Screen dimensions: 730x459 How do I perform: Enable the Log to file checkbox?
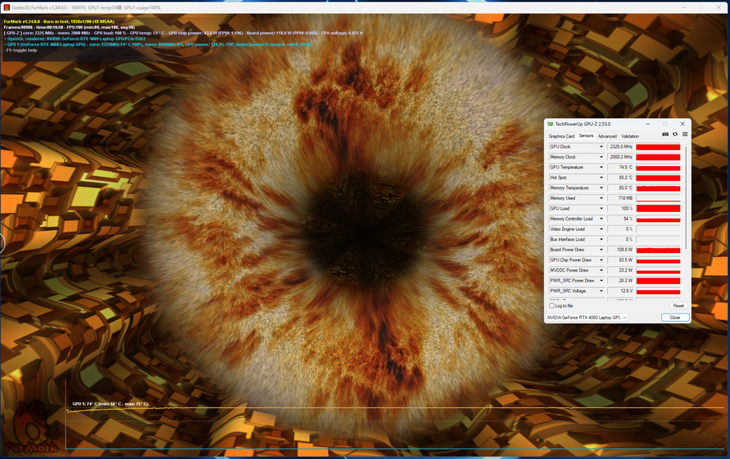(x=552, y=306)
